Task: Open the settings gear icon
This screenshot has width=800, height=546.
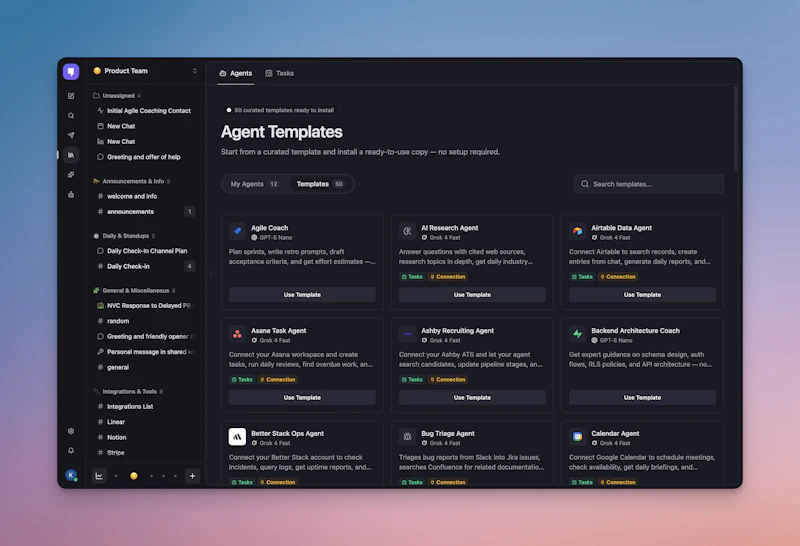Action: pyautogui.click(x=71, y=431)
